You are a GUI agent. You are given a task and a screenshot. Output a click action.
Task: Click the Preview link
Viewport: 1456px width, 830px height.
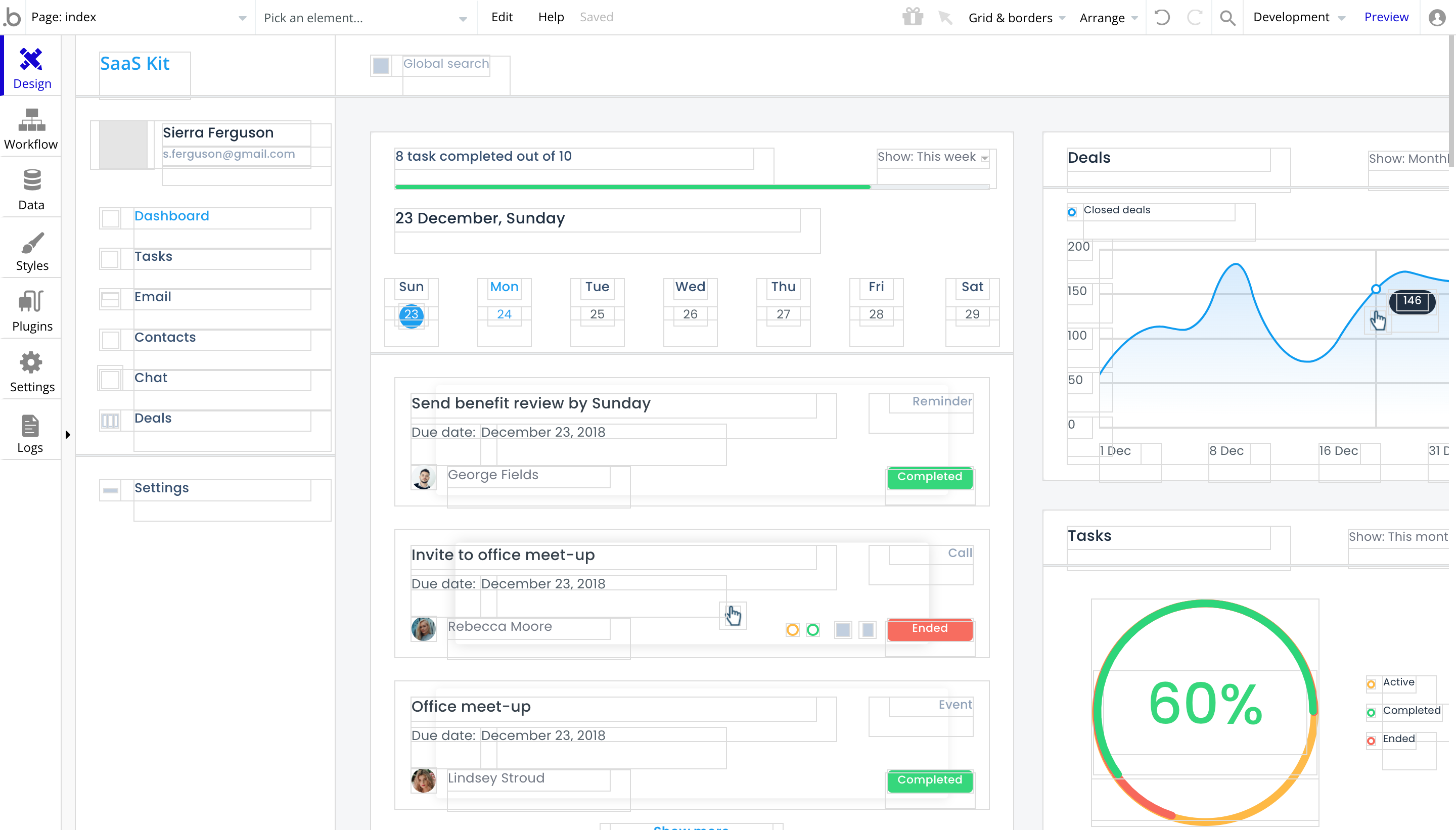(x=1386, y=17)
